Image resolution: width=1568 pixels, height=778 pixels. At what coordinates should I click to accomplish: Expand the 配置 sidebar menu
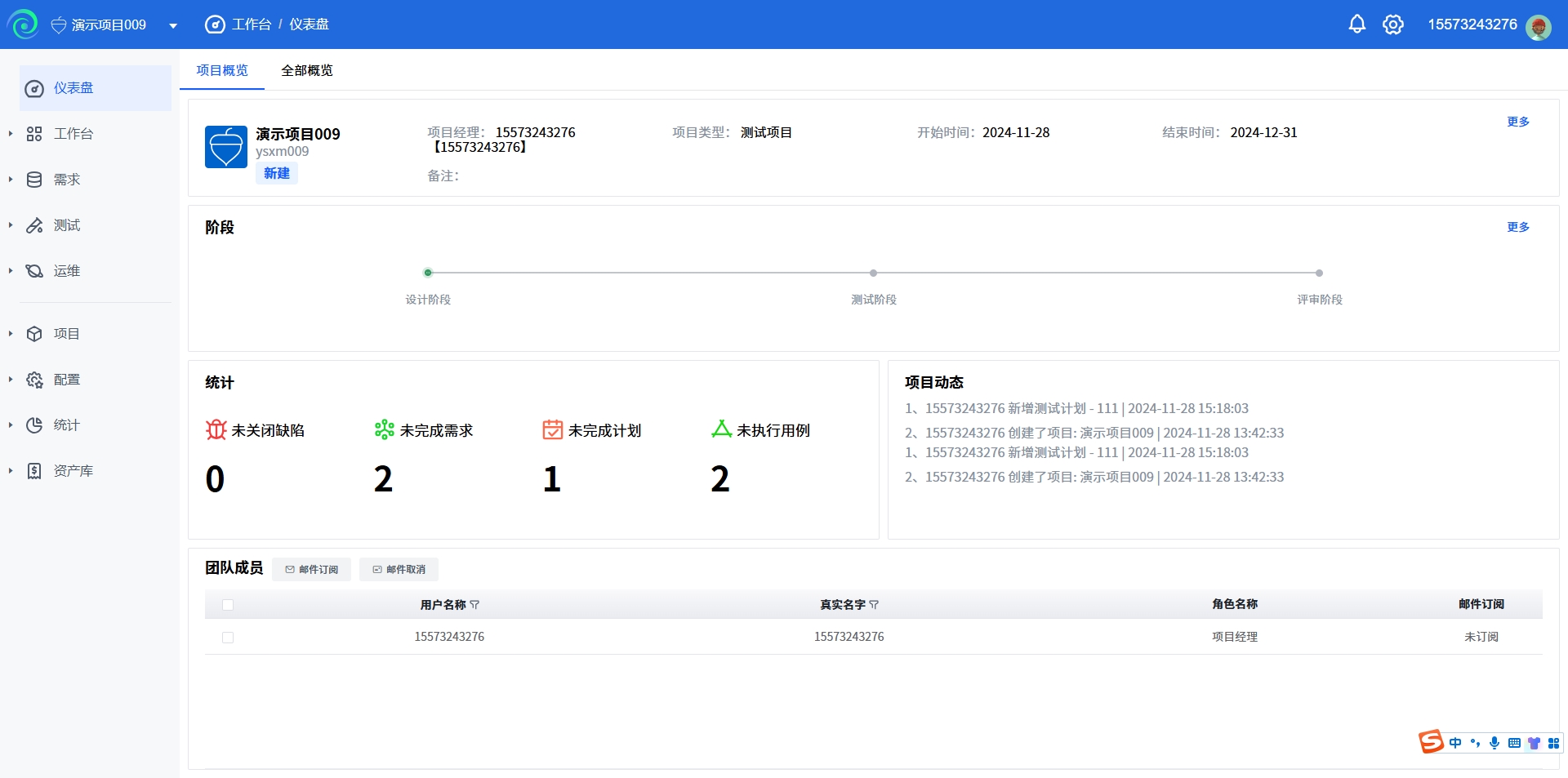[x=66, y=380]
